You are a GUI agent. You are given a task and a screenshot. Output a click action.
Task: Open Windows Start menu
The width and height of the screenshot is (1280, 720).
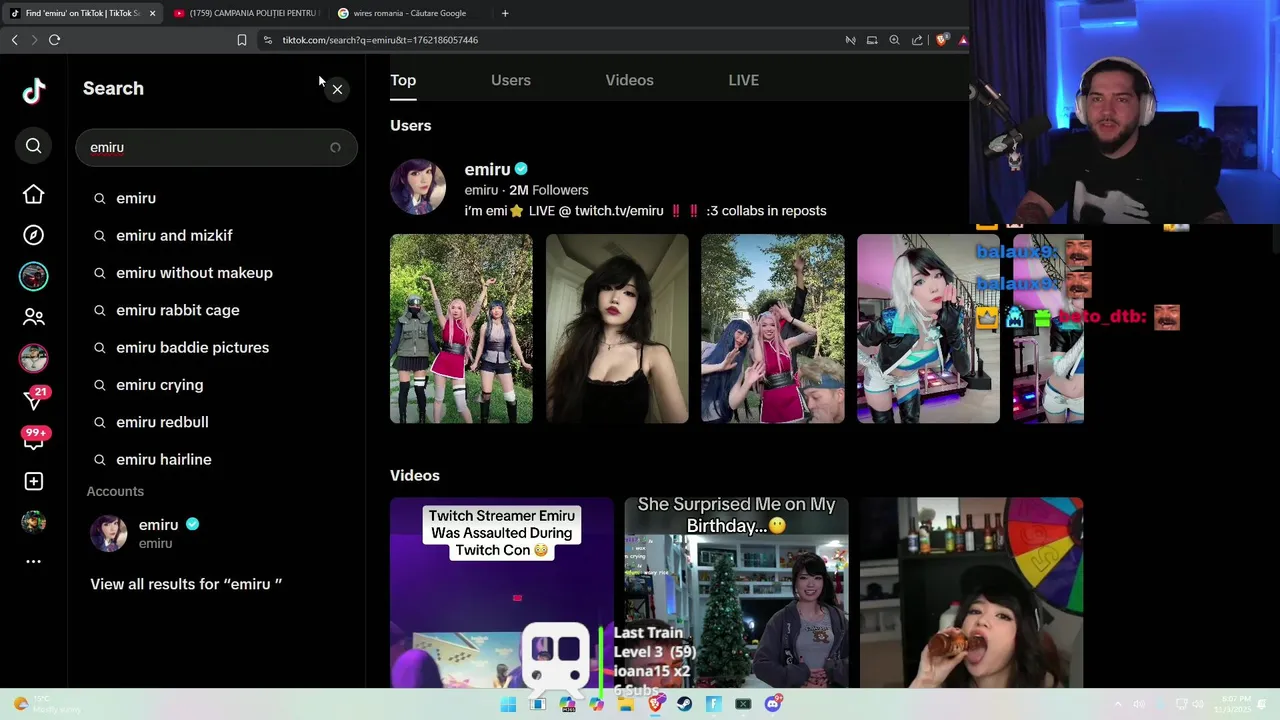point(508,704)
